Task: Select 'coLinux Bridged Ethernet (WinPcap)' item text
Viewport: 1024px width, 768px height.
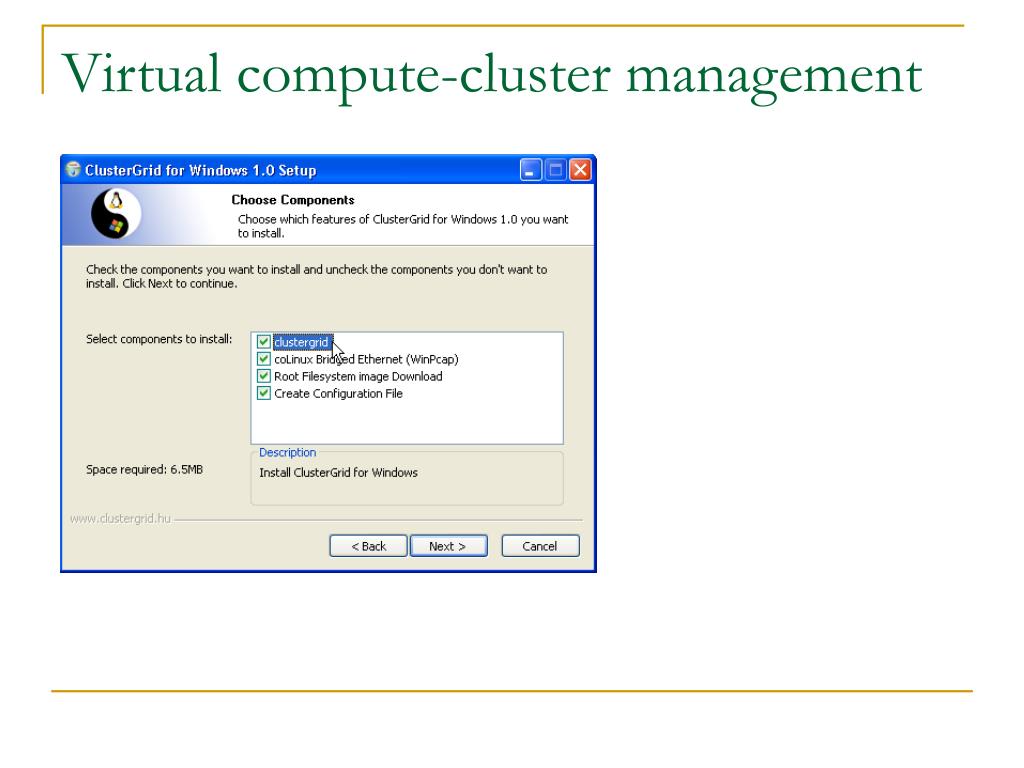Action: tap(366, 359)
